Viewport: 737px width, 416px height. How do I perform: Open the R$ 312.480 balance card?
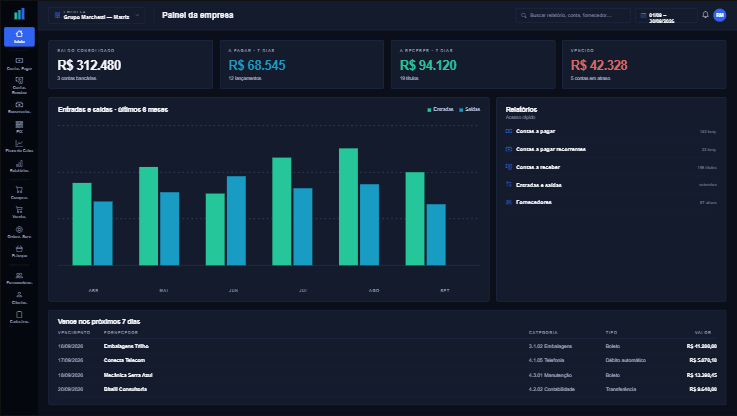tap(131, 64)
